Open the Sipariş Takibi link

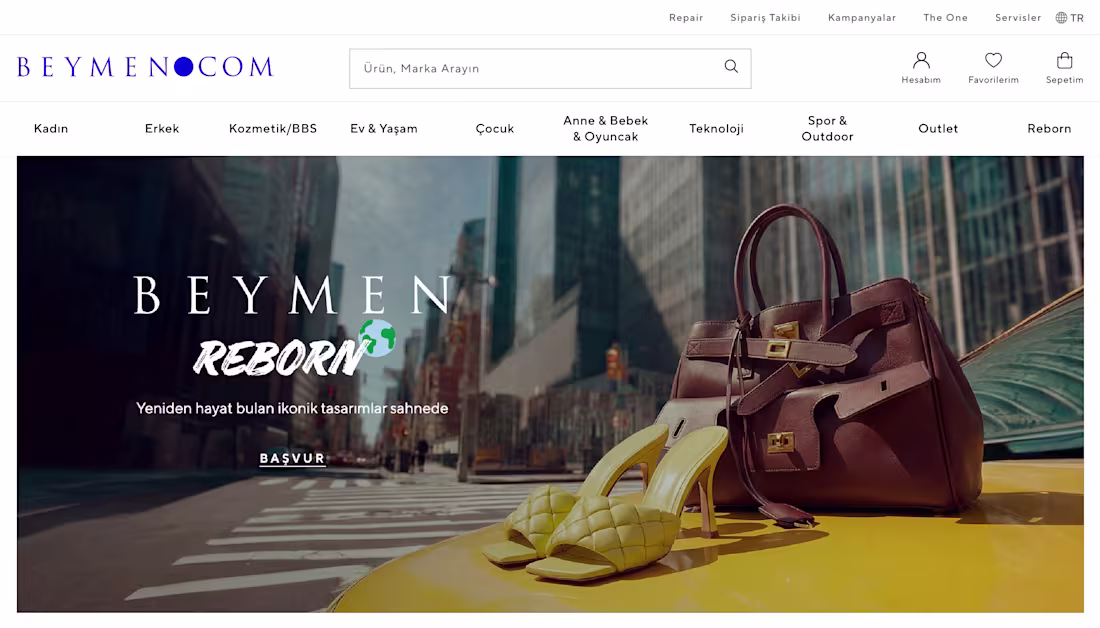[765, 18]
